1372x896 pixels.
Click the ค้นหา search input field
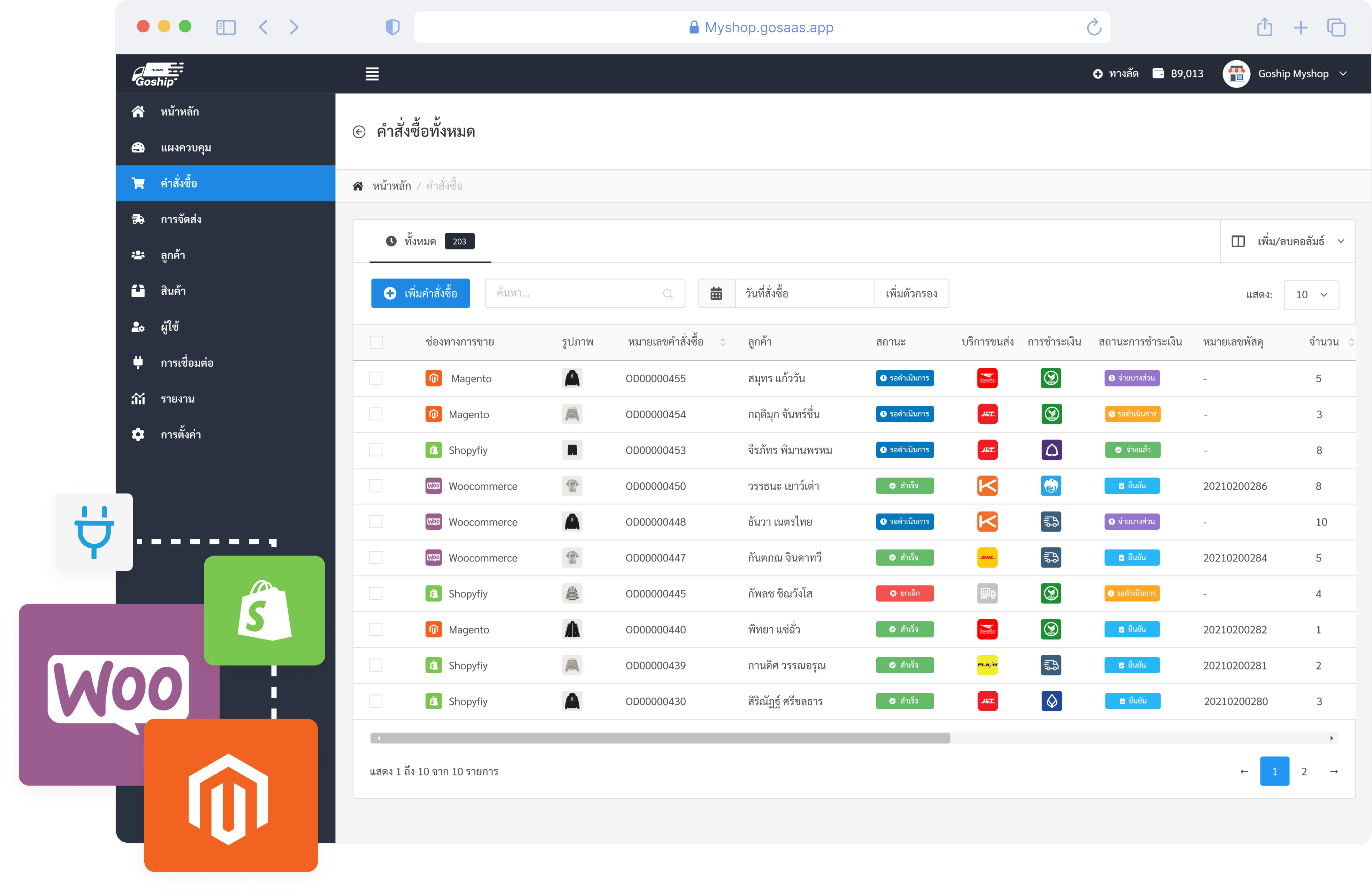[x=585, y=293]
